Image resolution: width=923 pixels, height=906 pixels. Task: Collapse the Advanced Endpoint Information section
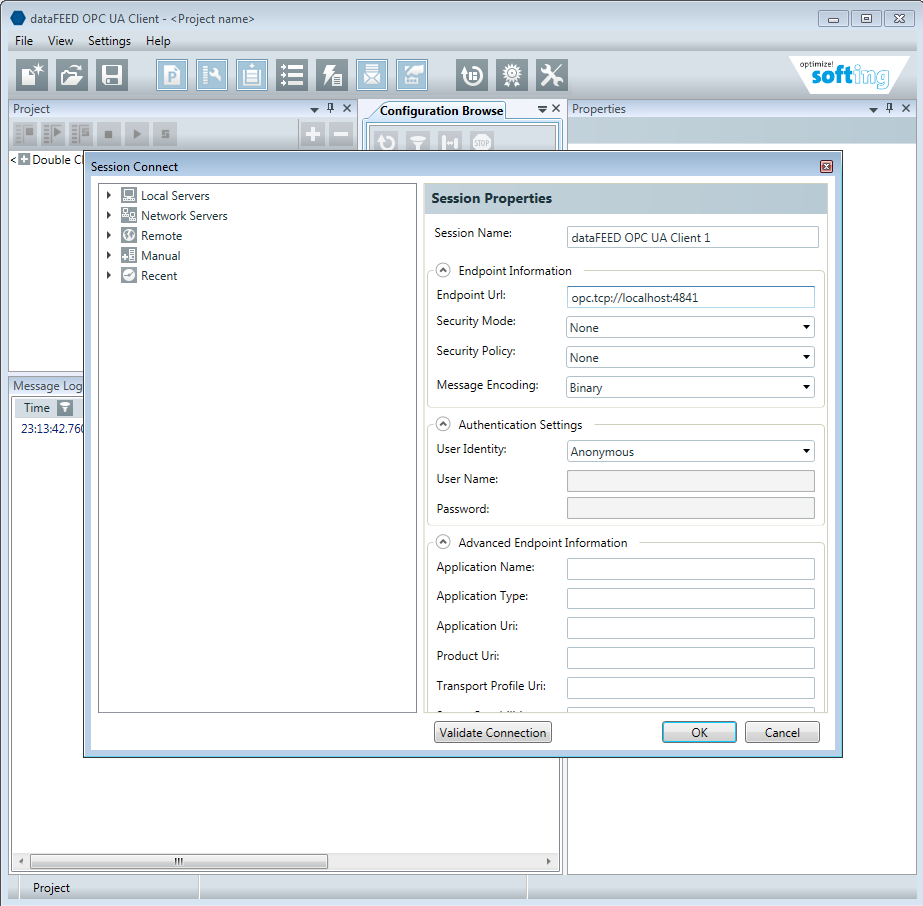pos(443,542)
